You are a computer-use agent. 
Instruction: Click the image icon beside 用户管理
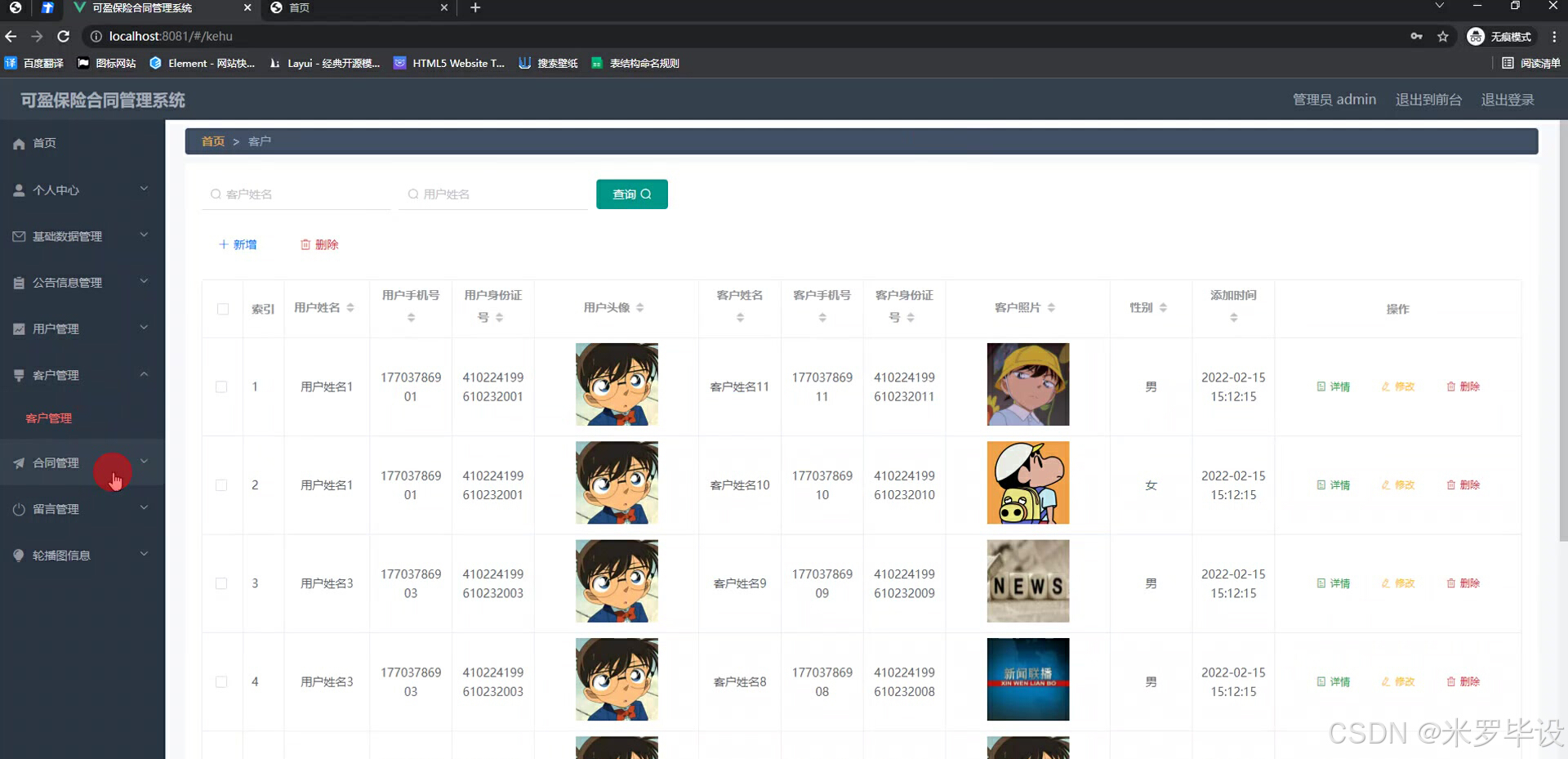tap(19, 329)
